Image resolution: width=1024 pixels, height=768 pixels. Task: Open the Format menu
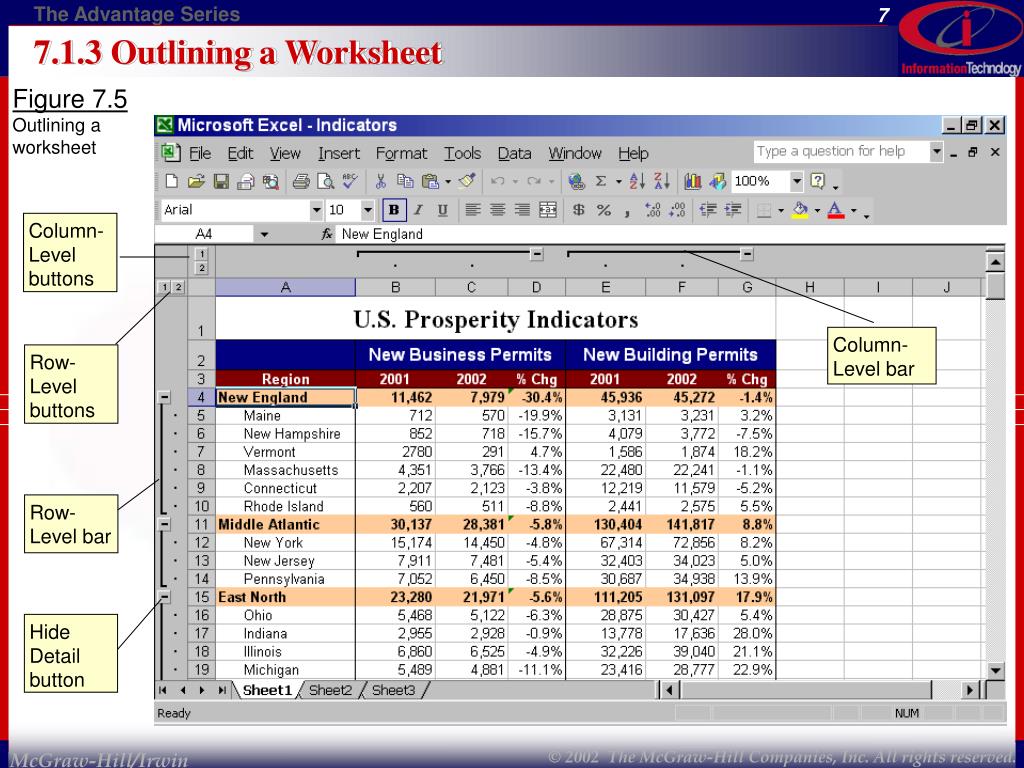click(401, 153)
